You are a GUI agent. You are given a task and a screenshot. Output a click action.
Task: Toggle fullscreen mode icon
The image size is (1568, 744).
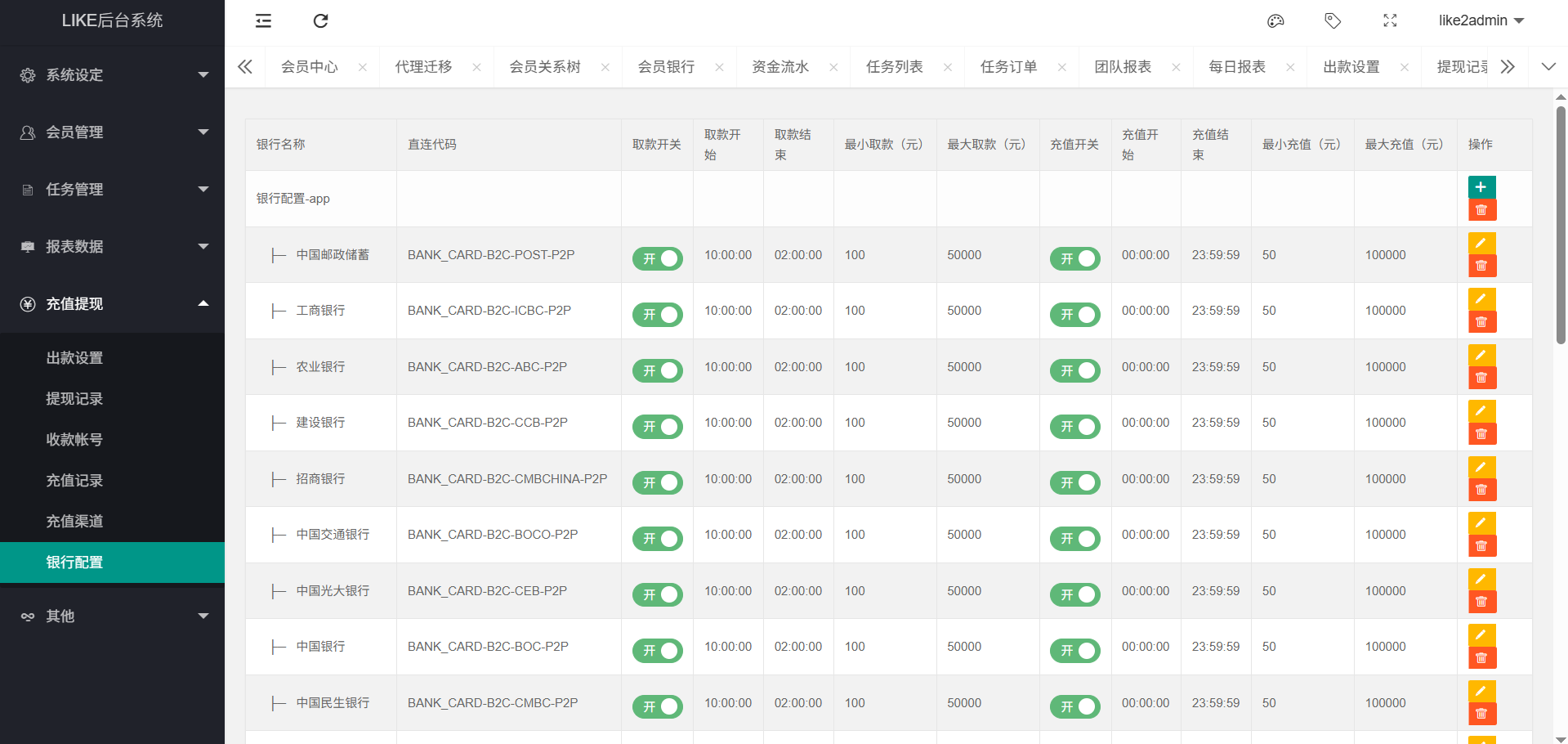click(1390, 21)
